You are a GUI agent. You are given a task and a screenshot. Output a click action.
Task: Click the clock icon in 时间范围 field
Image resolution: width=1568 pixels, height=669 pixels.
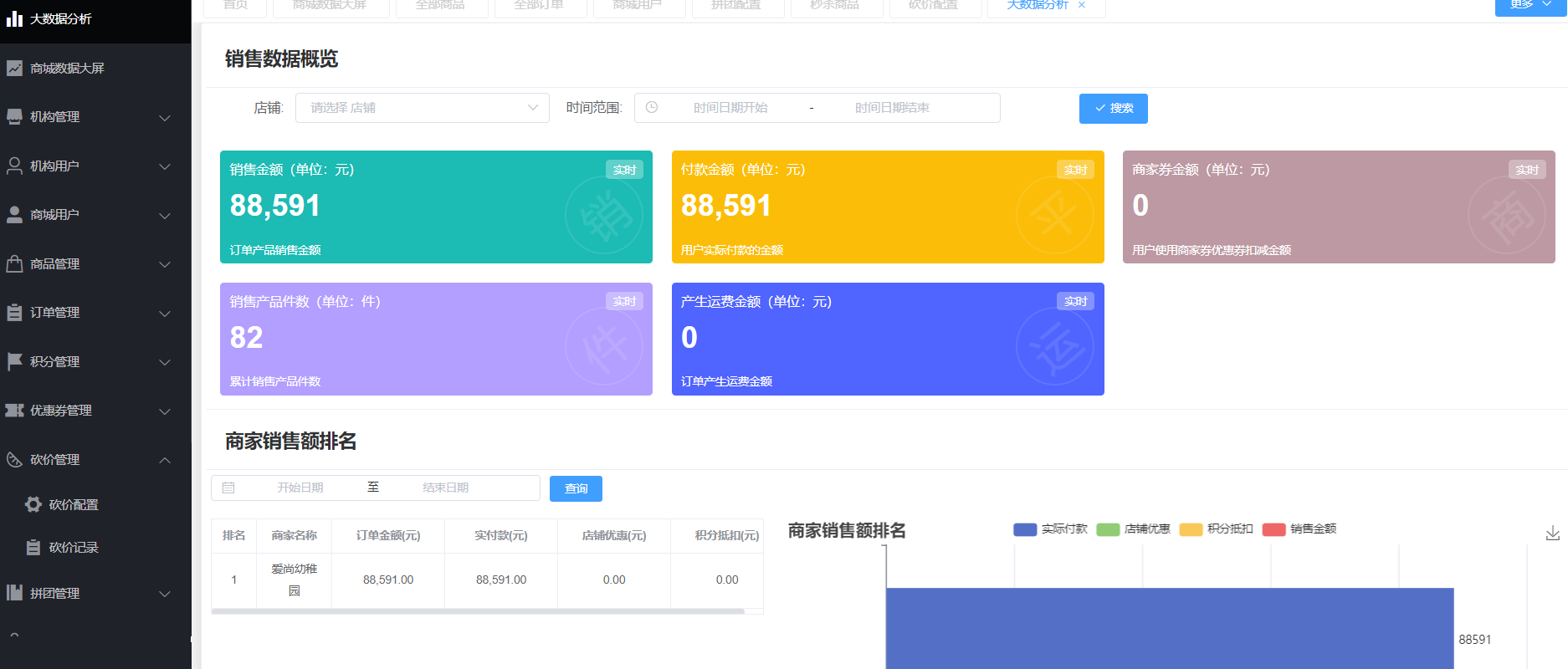pyautogui.click(x=652, y=108)
